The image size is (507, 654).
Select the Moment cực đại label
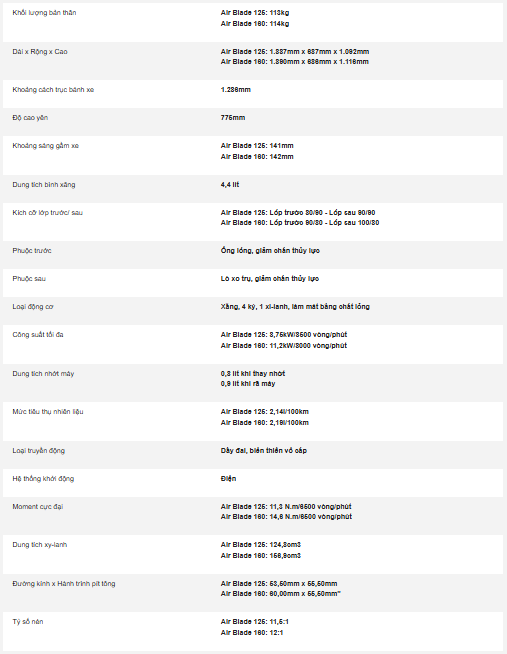pos(38,506)
